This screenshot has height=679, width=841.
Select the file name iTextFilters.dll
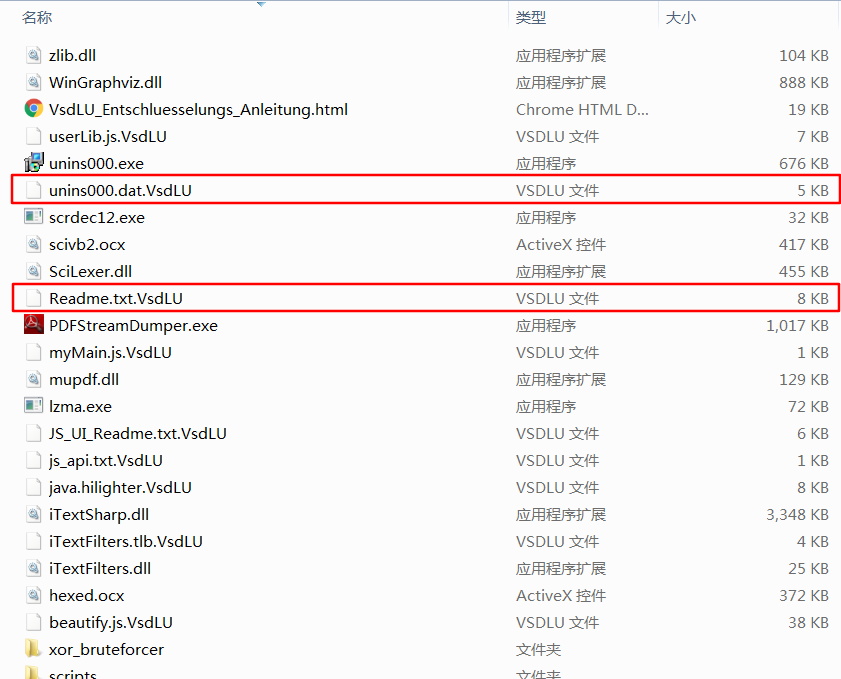[100, 568]
